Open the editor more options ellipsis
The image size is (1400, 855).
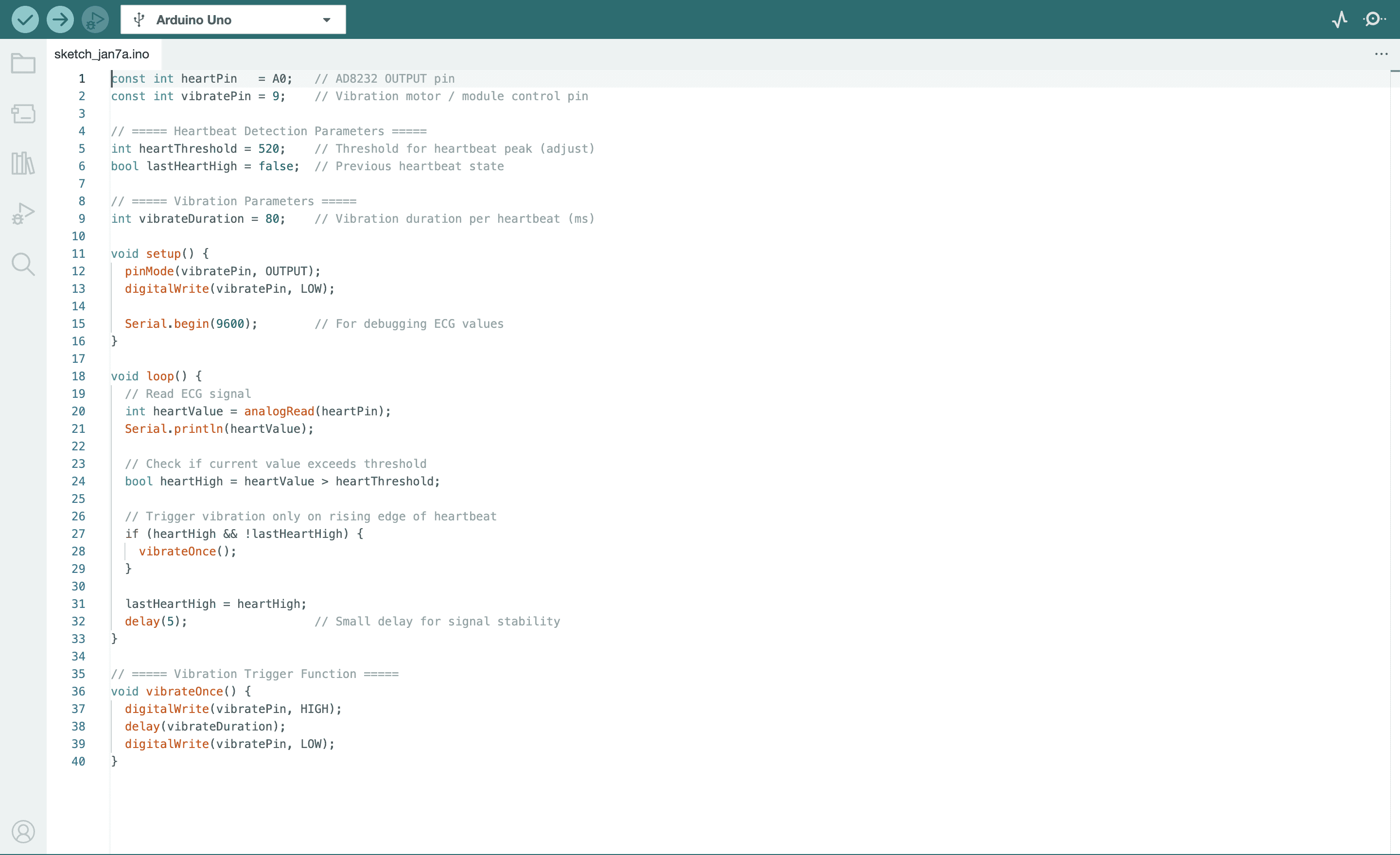1381,54
